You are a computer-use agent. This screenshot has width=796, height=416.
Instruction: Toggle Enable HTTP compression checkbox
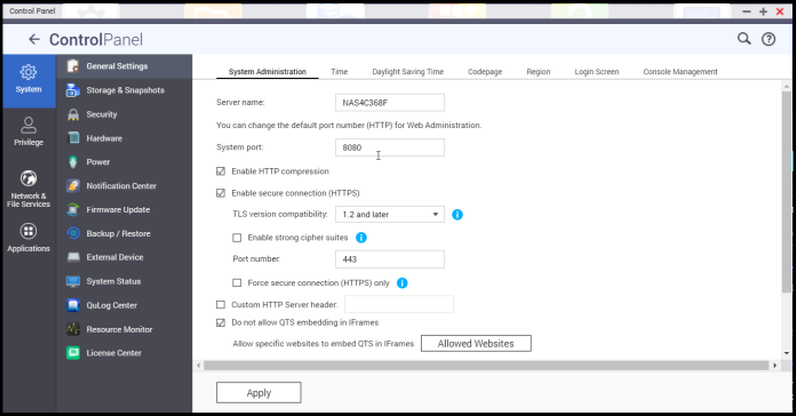tap(221, 171)
